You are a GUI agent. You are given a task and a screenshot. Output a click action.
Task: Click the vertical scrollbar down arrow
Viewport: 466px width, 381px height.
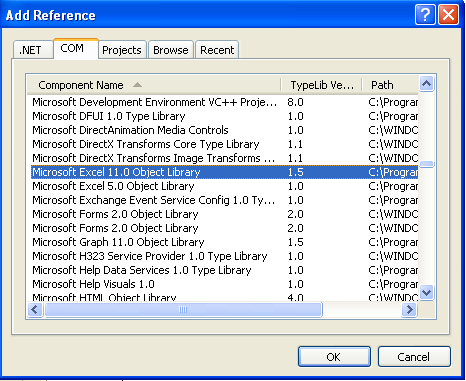point(427,293)
